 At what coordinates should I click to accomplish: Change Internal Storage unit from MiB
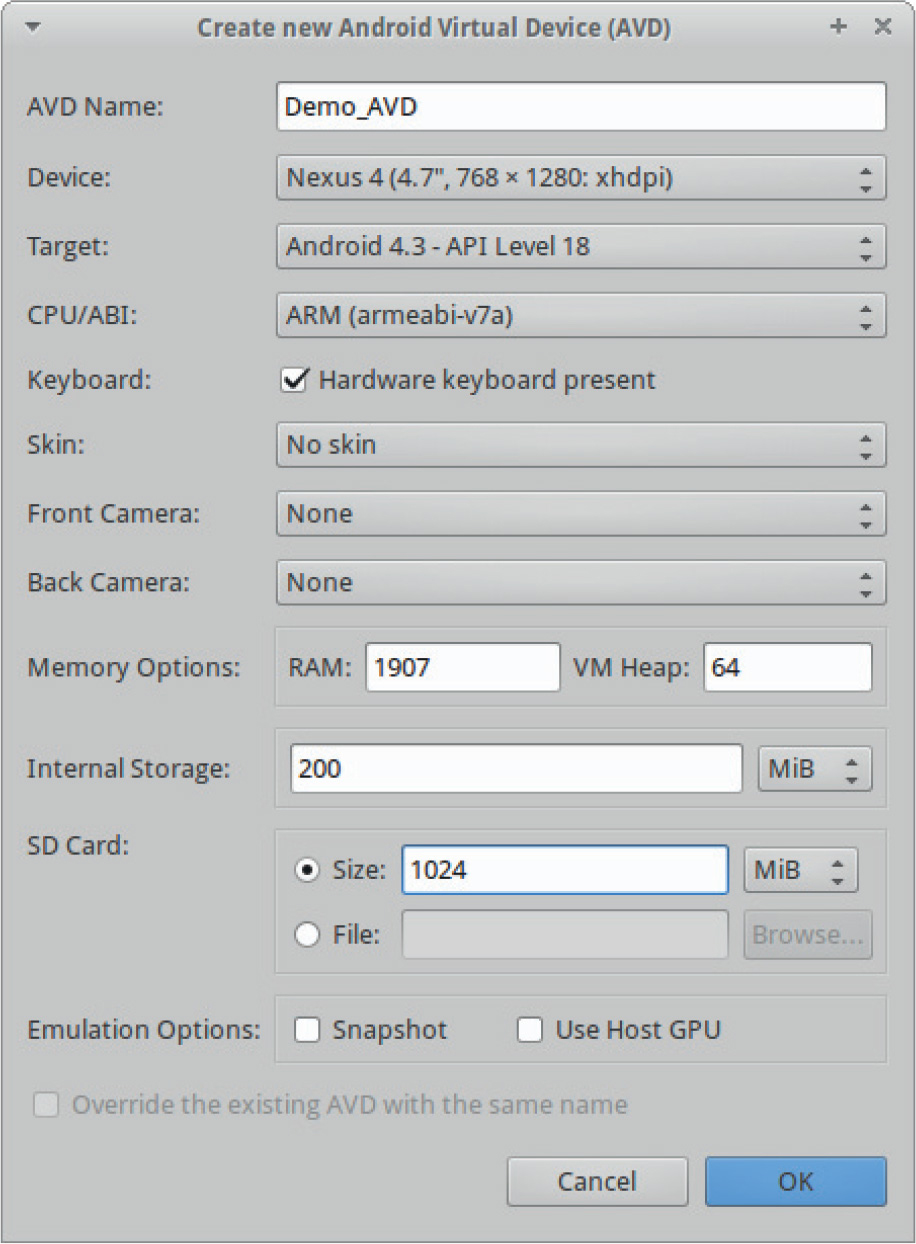click(814, 769)
